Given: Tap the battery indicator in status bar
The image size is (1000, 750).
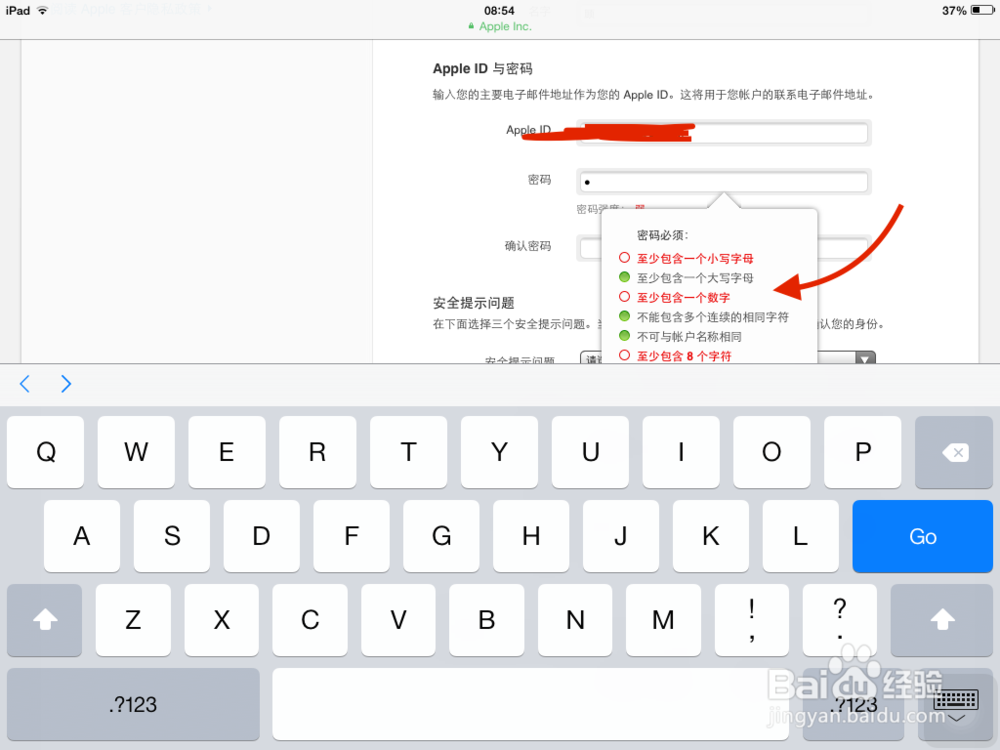Looking at the screenshot, I should (x=982, y=10).
